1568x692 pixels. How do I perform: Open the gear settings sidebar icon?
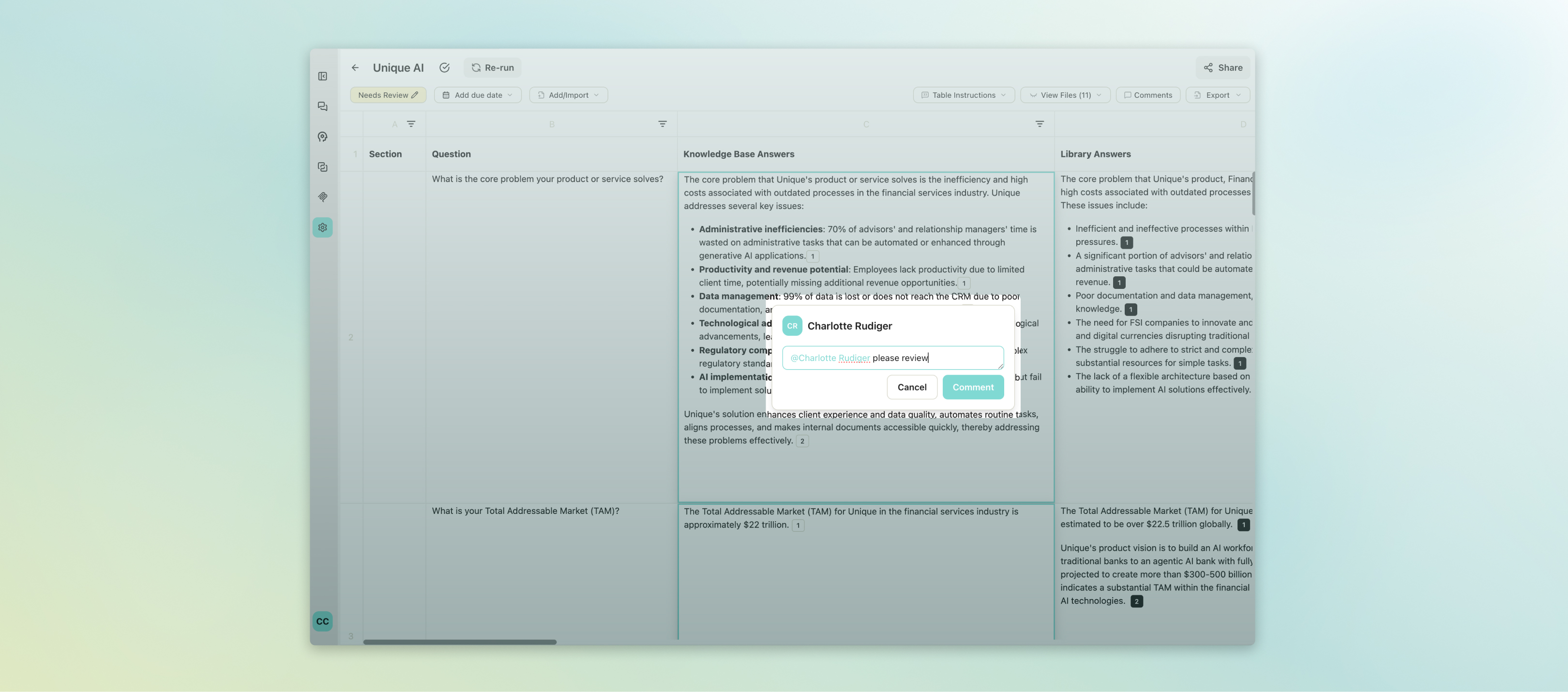click(323, 227)
